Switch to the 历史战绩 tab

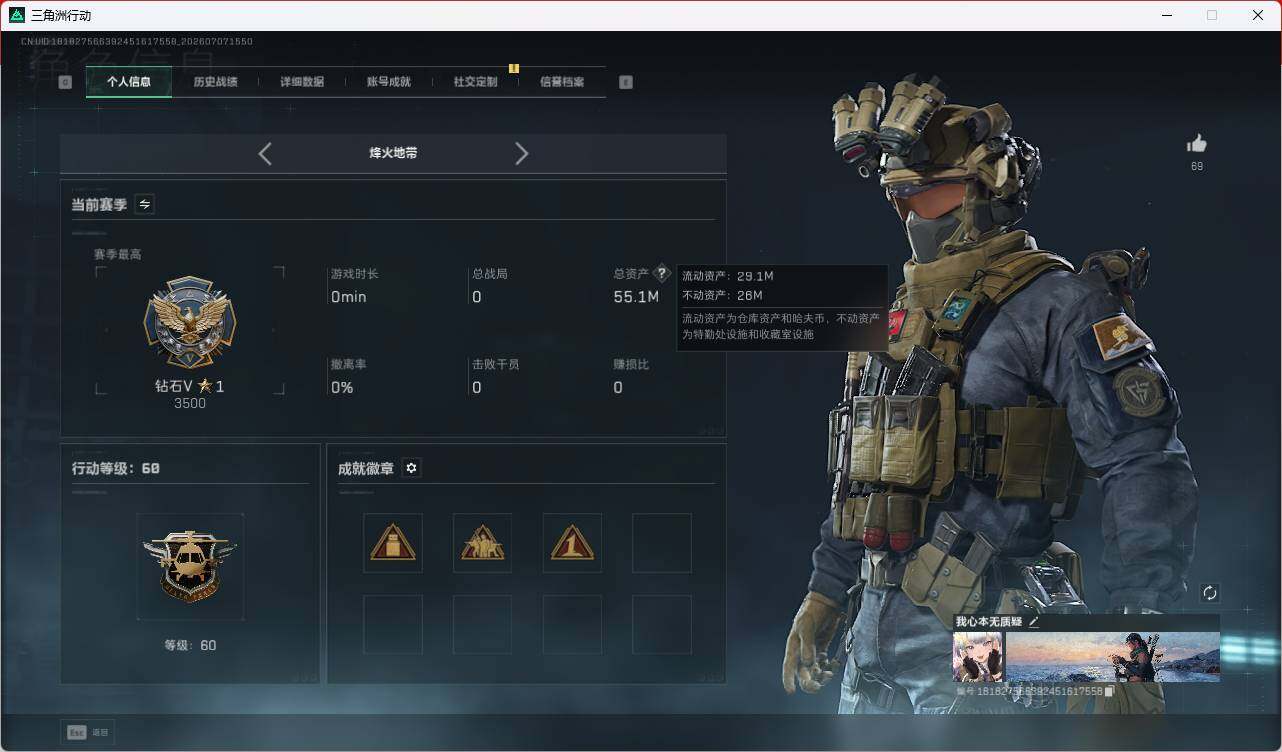[215, 82]
